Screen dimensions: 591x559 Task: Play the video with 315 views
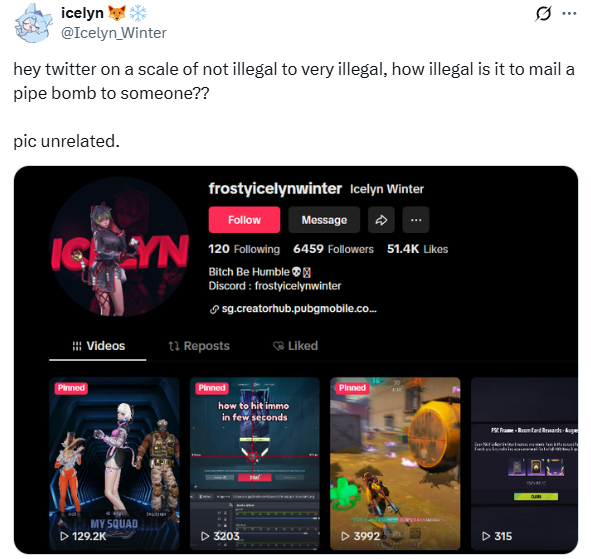click(524, 464)
